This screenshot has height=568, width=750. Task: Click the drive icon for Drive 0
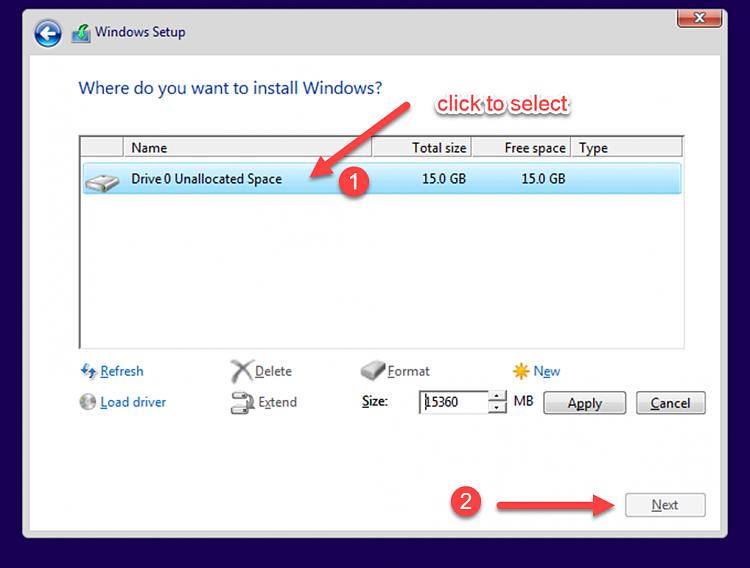(x=102, y=183)
